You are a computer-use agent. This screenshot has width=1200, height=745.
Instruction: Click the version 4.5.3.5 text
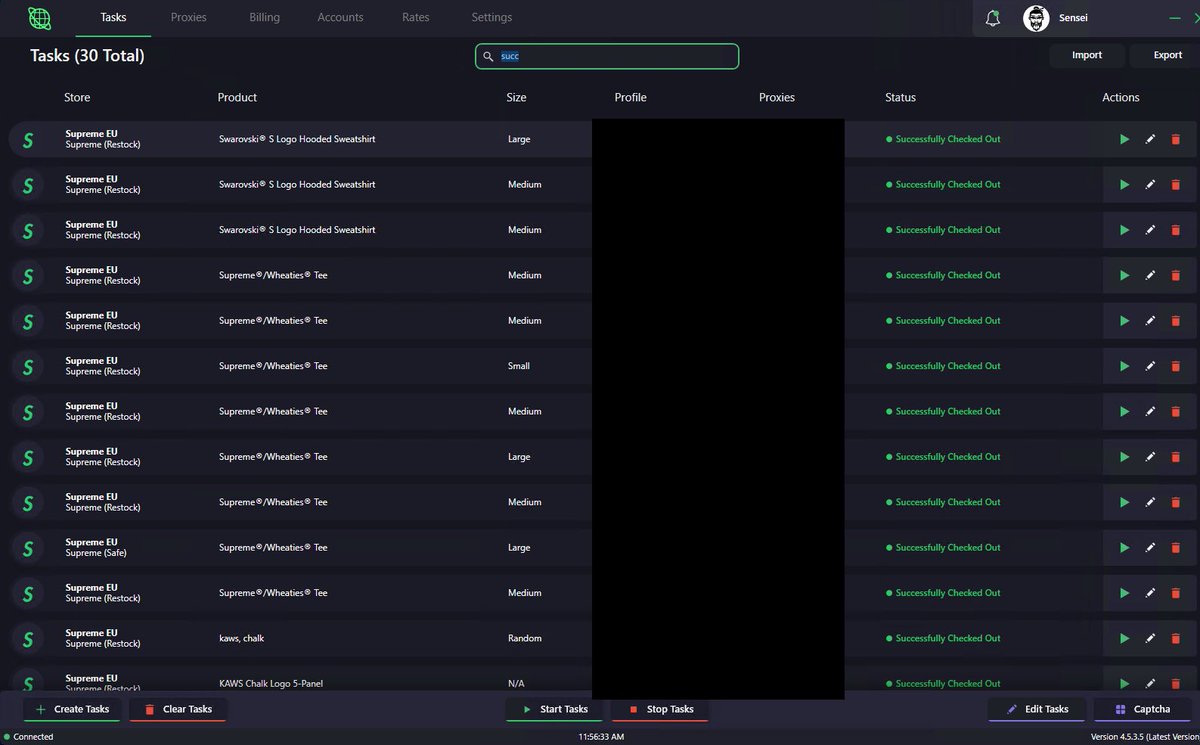point(1144,737)
